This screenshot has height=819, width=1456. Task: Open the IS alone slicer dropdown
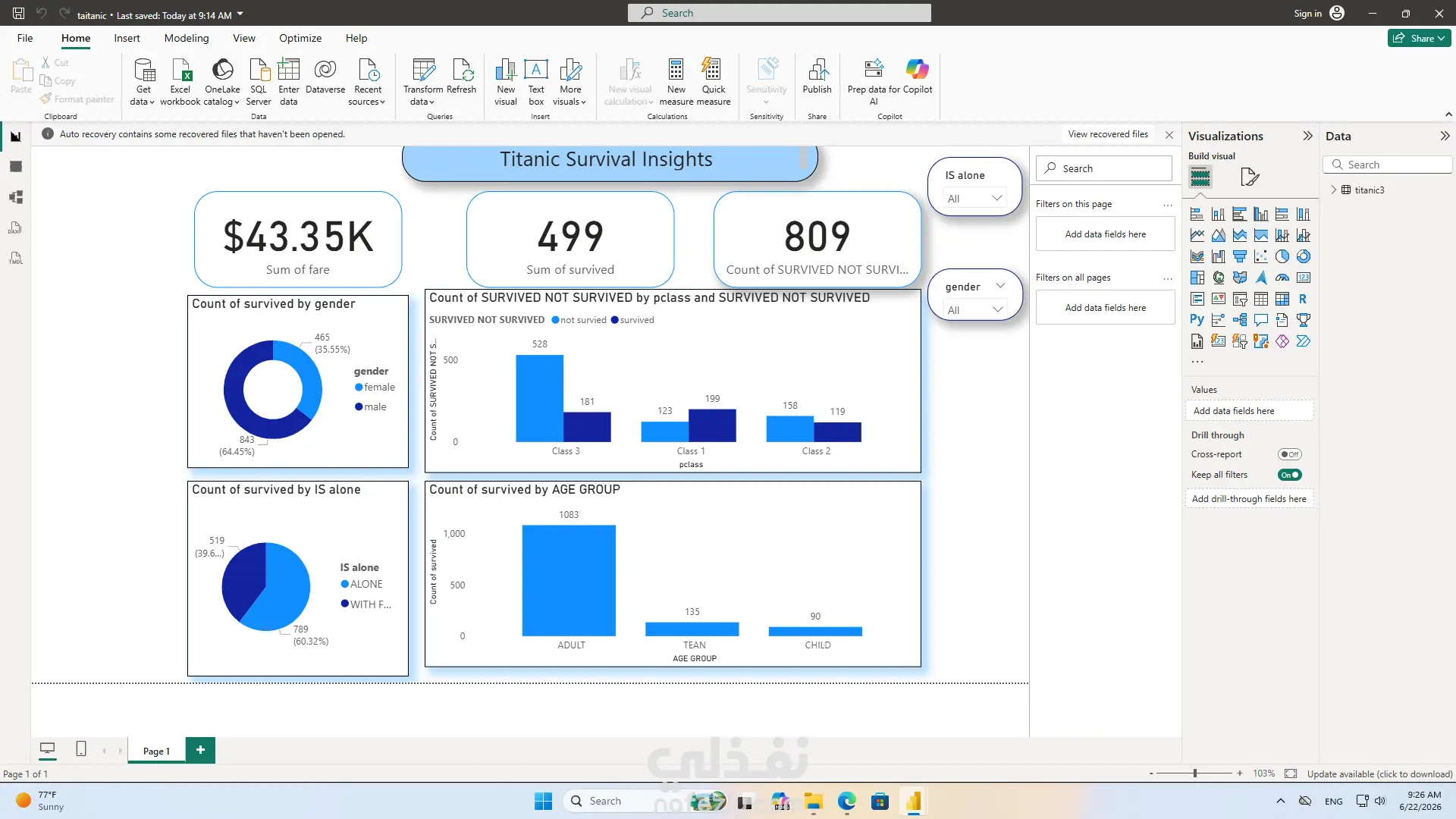tap(975, 199)
